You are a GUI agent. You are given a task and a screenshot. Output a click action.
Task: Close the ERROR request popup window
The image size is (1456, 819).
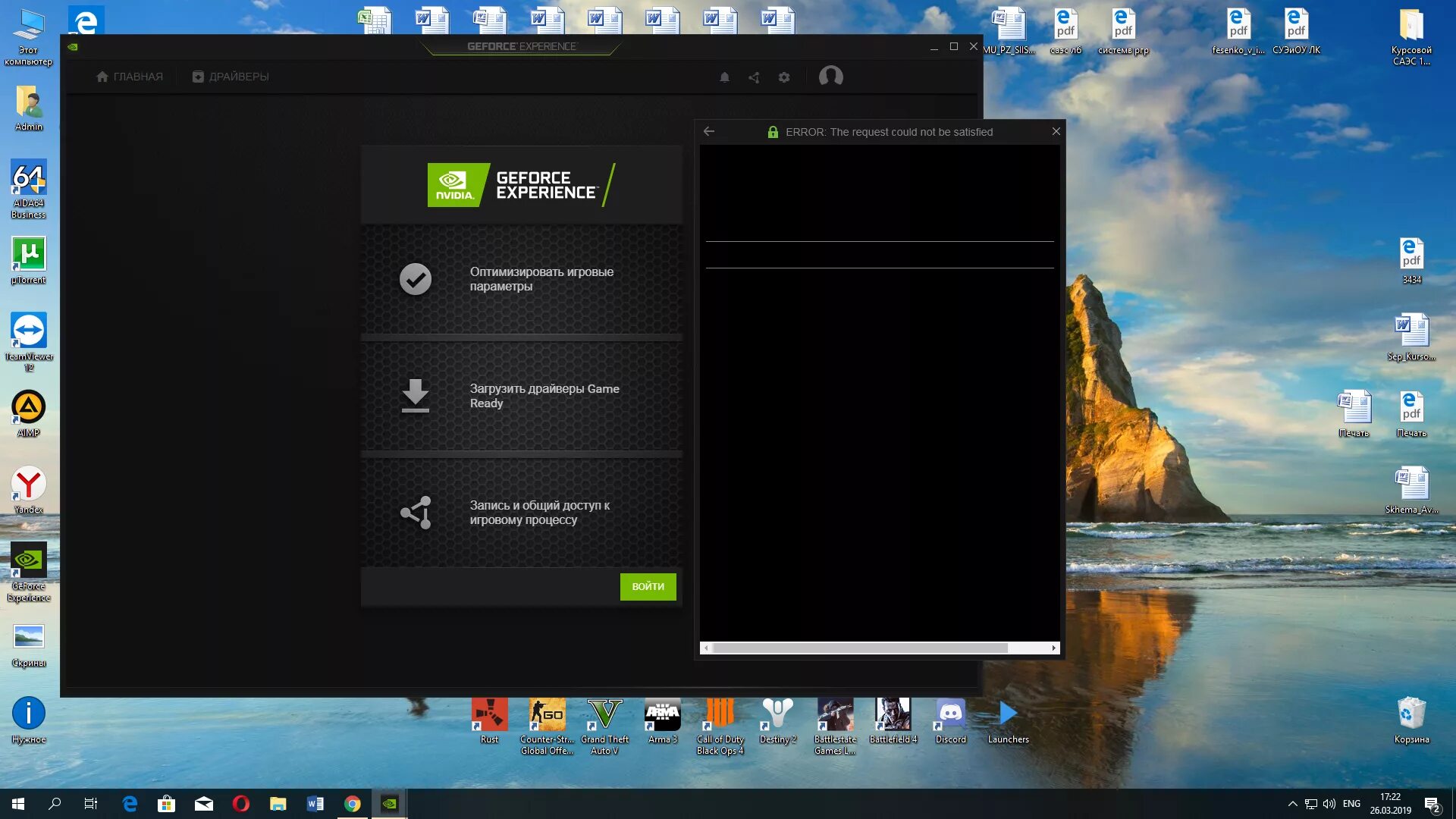click(x=1056, y=131)
